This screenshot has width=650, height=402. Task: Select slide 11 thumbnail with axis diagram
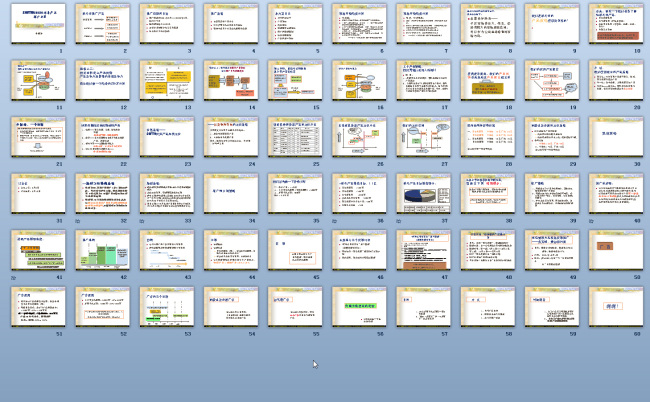(x=38, y=80)
